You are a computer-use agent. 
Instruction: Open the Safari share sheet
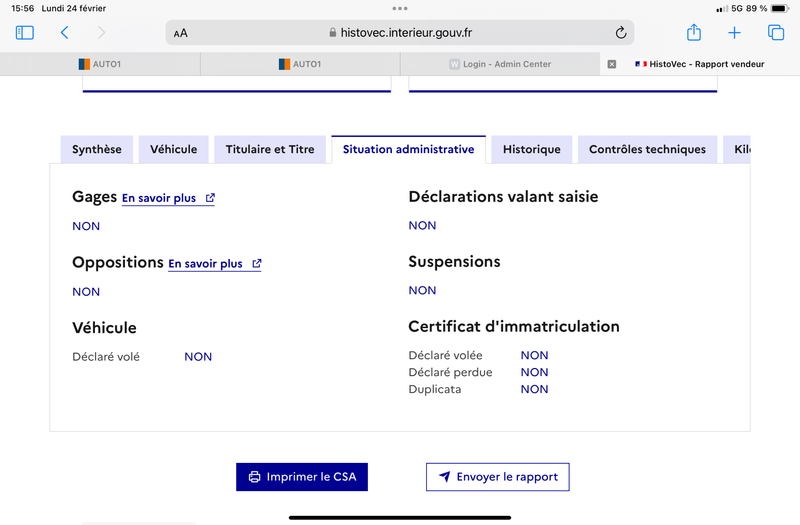(x=694, y=33)
